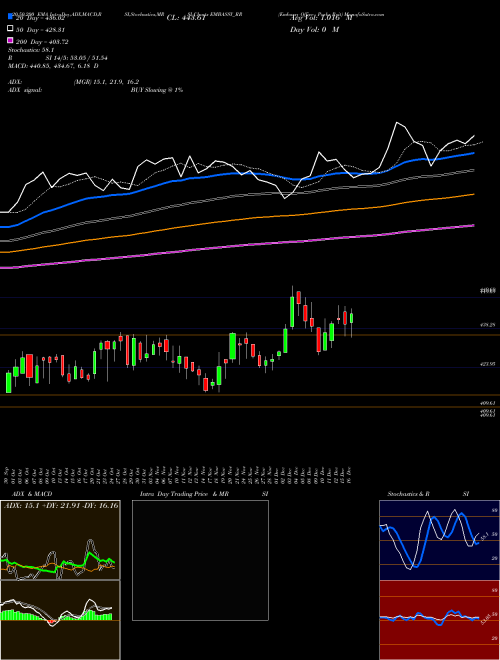This screenshot has height=660, width=500.
Task: Click the '50 Day = 428.31' label
Action: coord(40,30)
